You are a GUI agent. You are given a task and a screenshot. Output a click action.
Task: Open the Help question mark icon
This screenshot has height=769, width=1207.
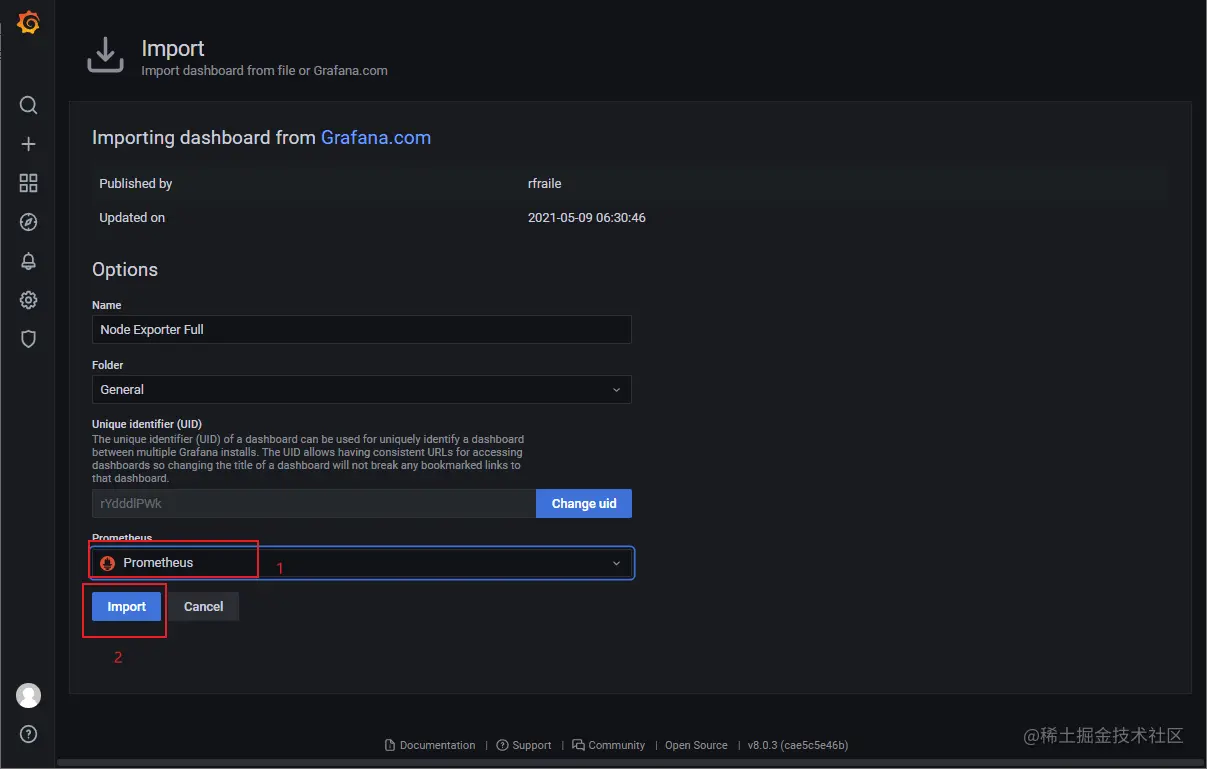29,734
